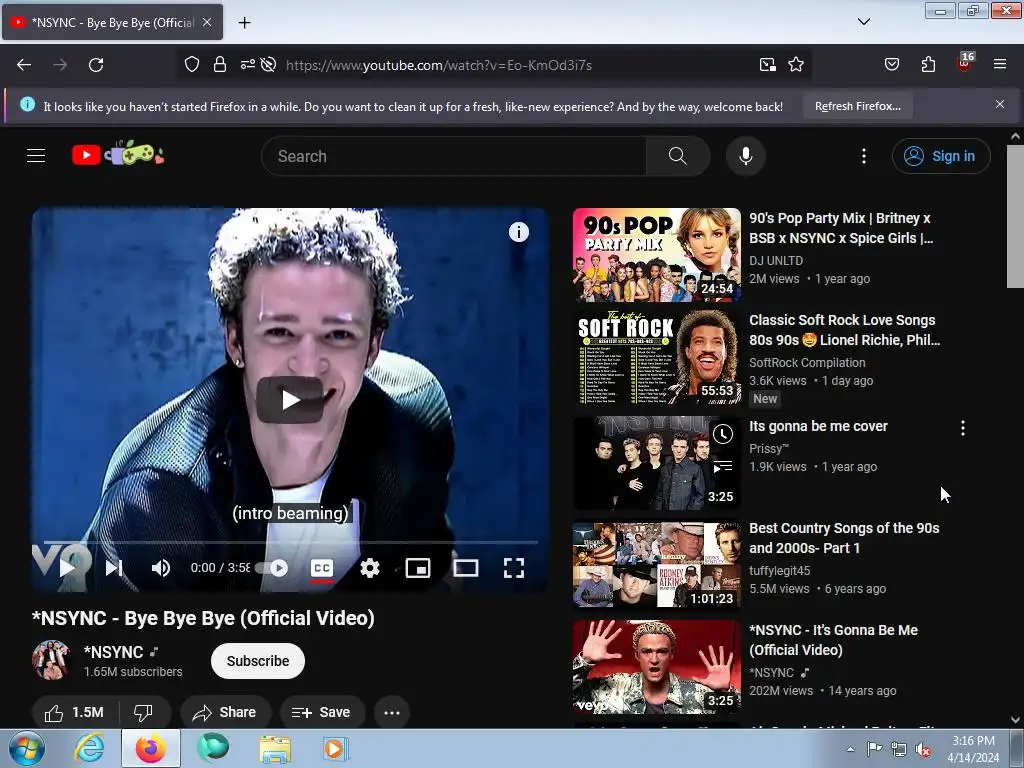Go back in Firefox
Image resolution: width=1024 pixels, height=768 pixels.
[24, 65]
